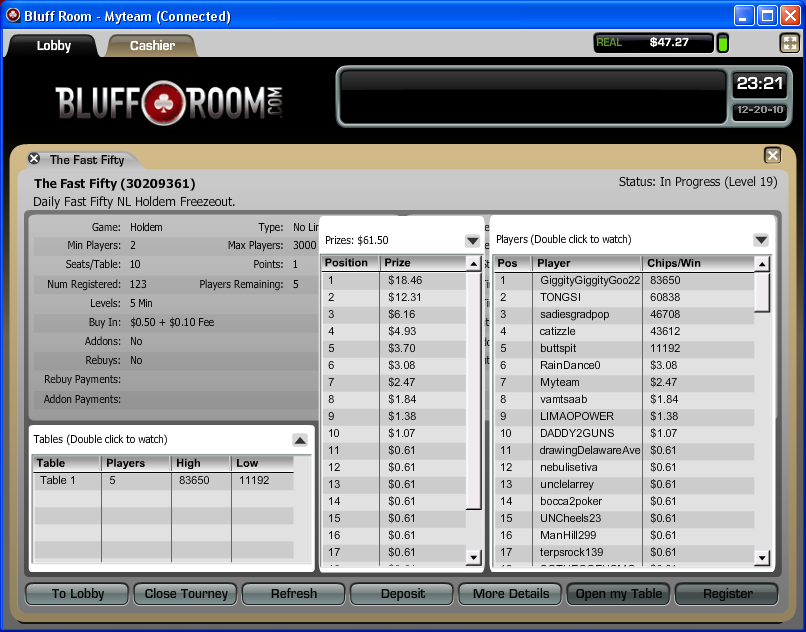Collapse the Tables panel with the up arrow
Image resolution: width=806 pixels, height=632 pixels.
click(x=300, y=440)
